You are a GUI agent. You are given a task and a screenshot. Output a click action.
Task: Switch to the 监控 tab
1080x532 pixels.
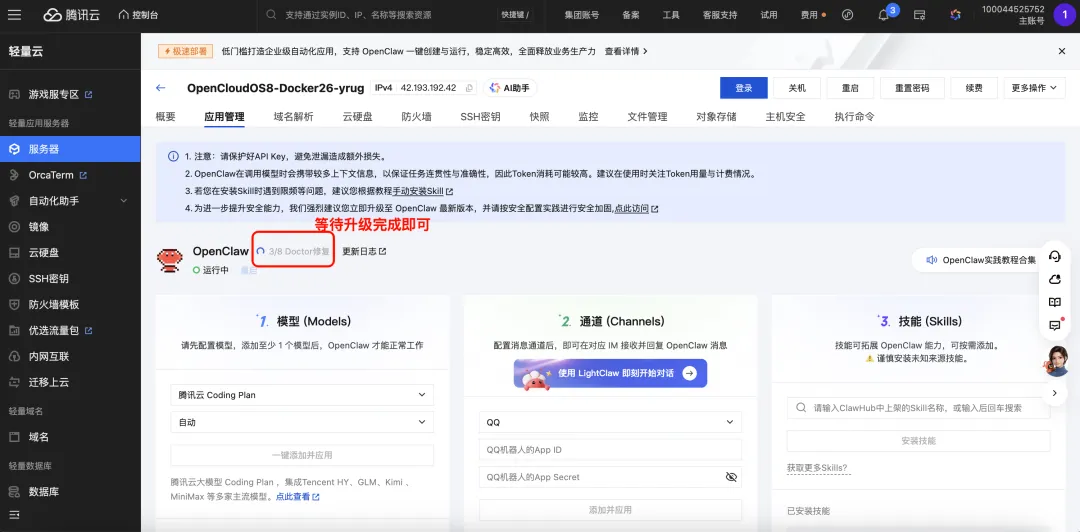pos(588,117)
